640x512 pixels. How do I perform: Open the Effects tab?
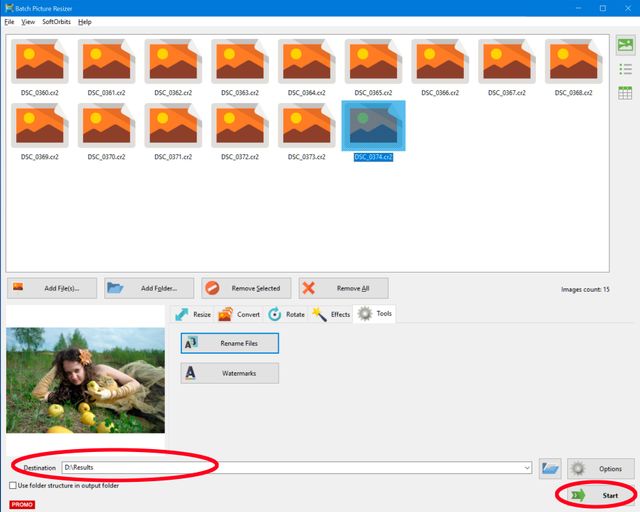pyautogui.click(x=331, y=314)
